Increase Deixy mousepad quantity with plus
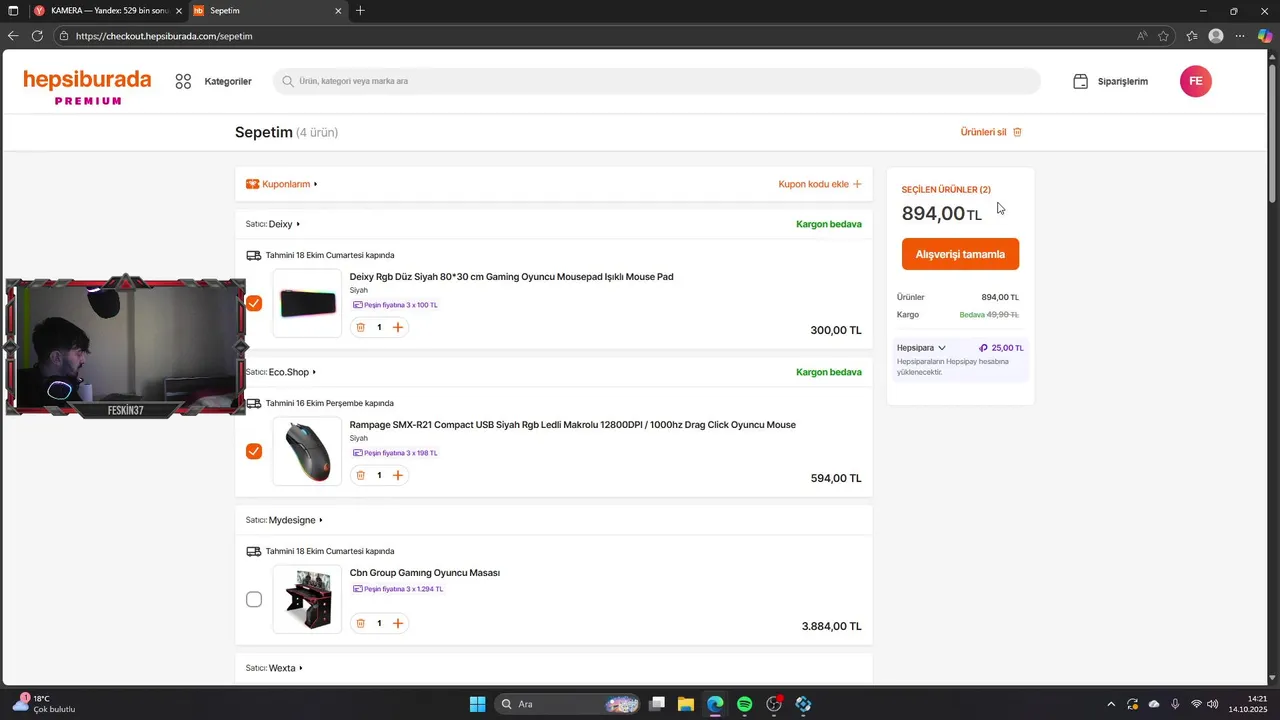Image resolution: width=1280 pixels, height=720 pixels. click(397, 327)
